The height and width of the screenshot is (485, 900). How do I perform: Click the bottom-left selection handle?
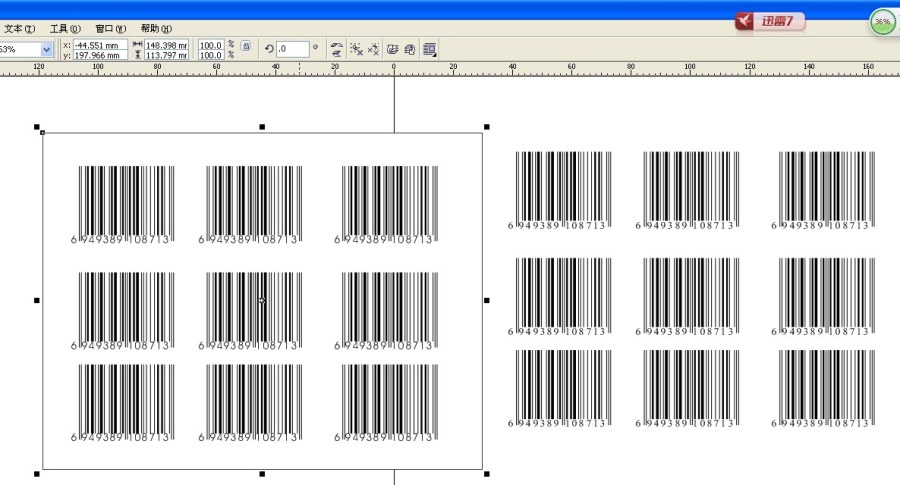[x=37, y=474]
